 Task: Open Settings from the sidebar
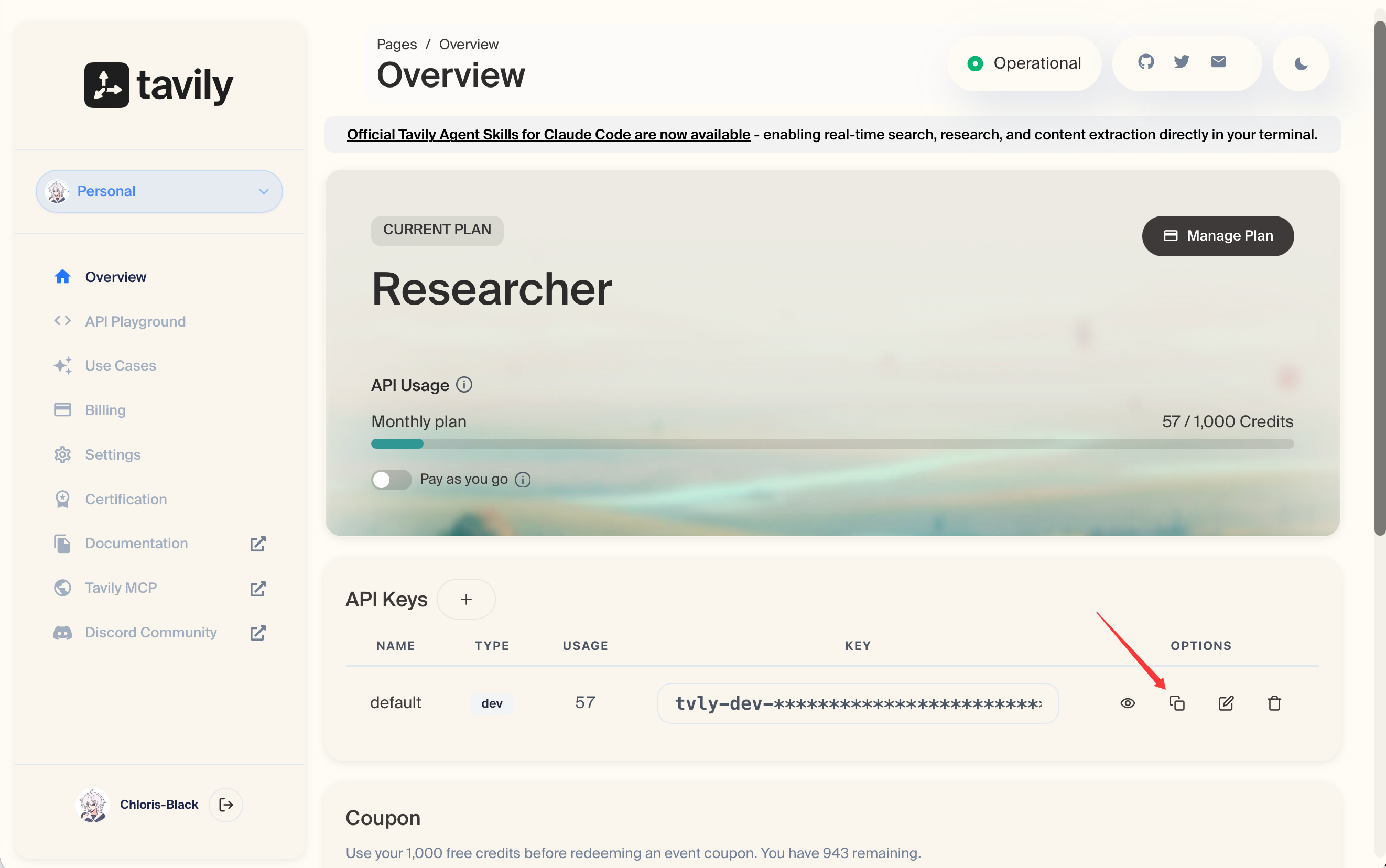(x=113, y=454)
